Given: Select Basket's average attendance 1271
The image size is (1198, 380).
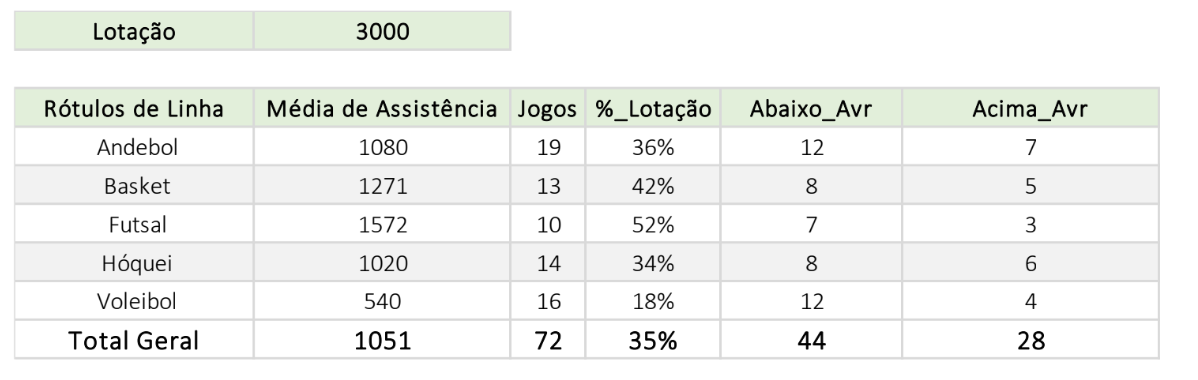Looking at the screenshot, I should 382,186.
